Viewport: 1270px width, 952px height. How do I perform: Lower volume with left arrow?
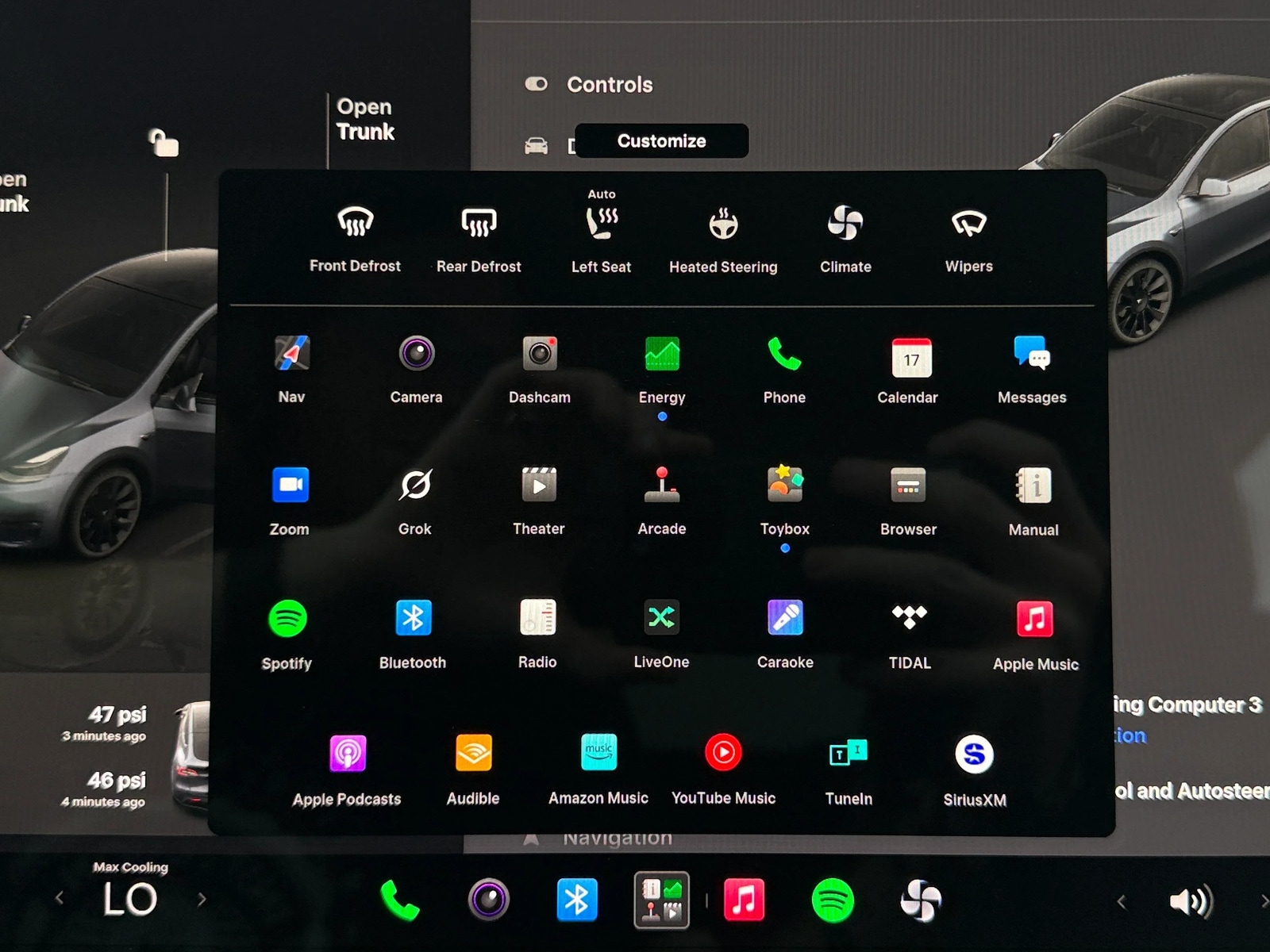click(1121, 901)
